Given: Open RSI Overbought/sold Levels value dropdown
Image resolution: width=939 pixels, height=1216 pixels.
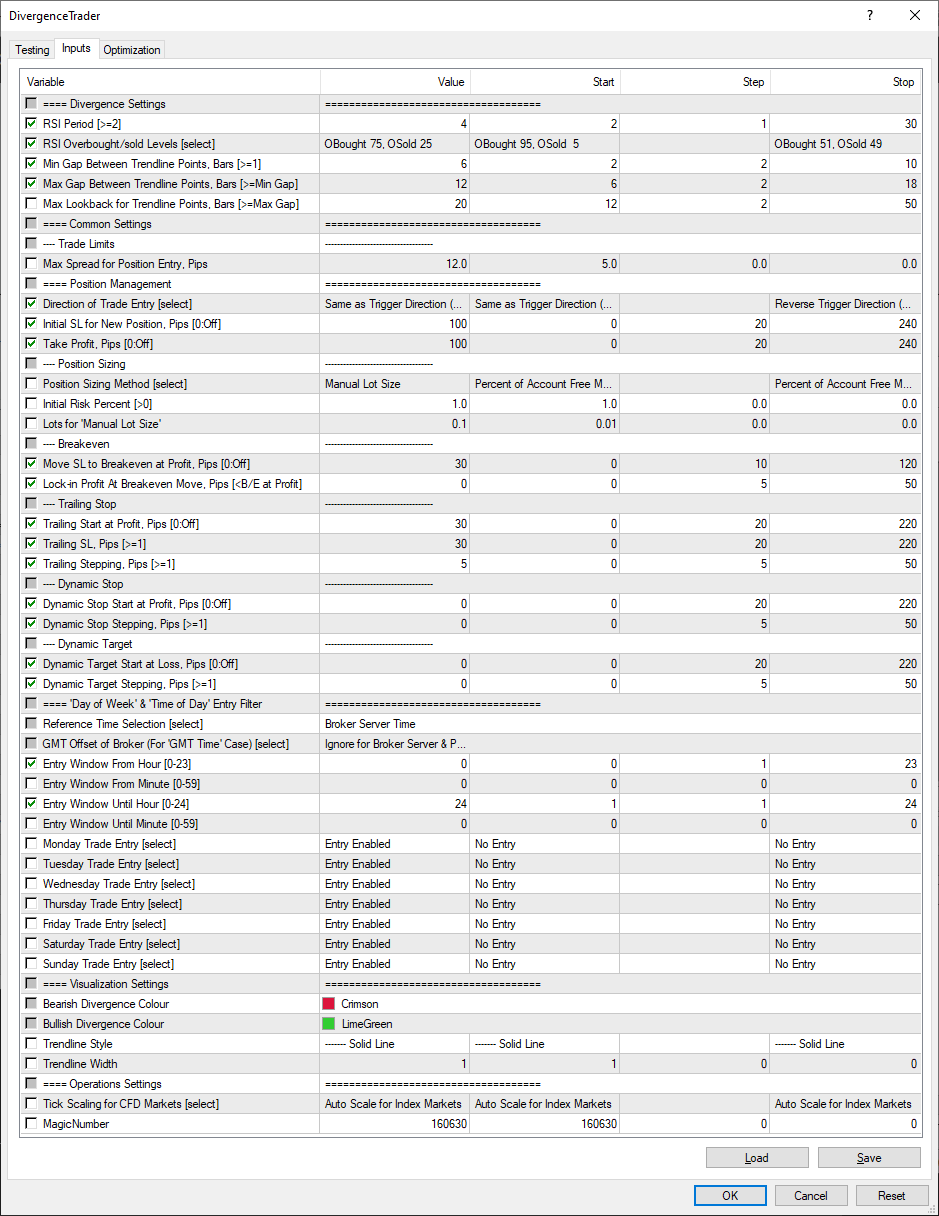Looking at the screenshot, I should pos(394,144).
